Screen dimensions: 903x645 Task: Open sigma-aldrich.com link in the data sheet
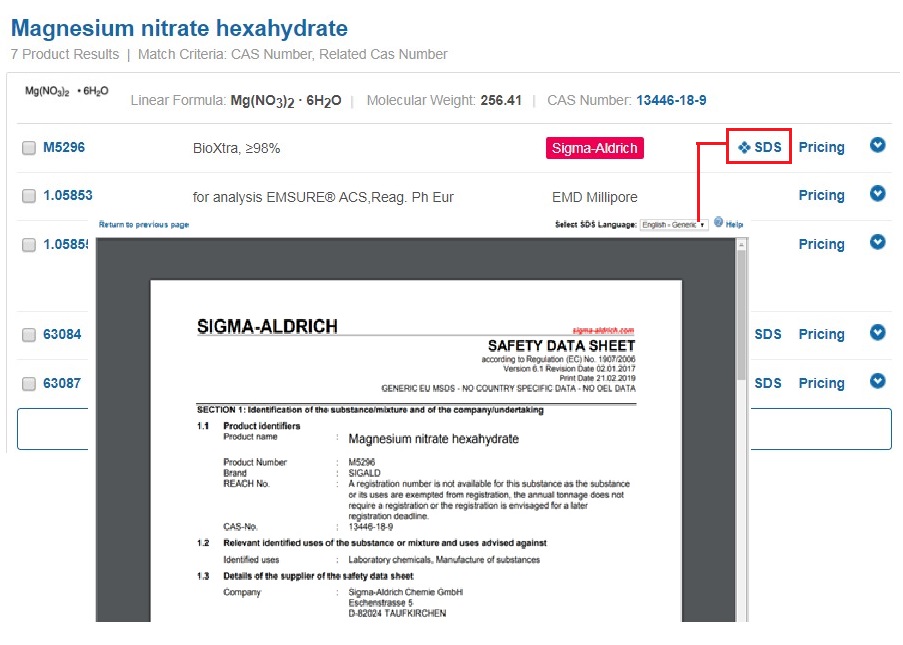[x=603, y=331]
